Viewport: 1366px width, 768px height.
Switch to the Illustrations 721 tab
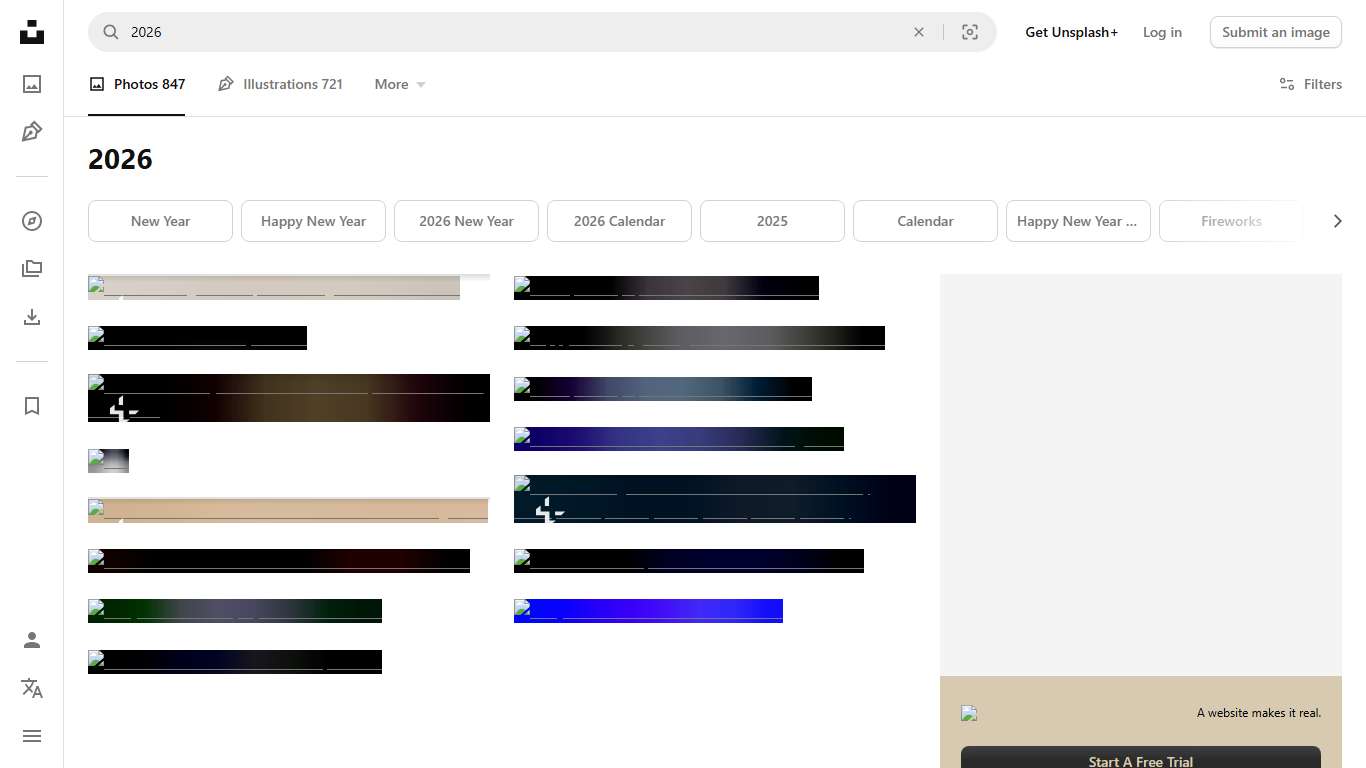click(x=280, y=84)
